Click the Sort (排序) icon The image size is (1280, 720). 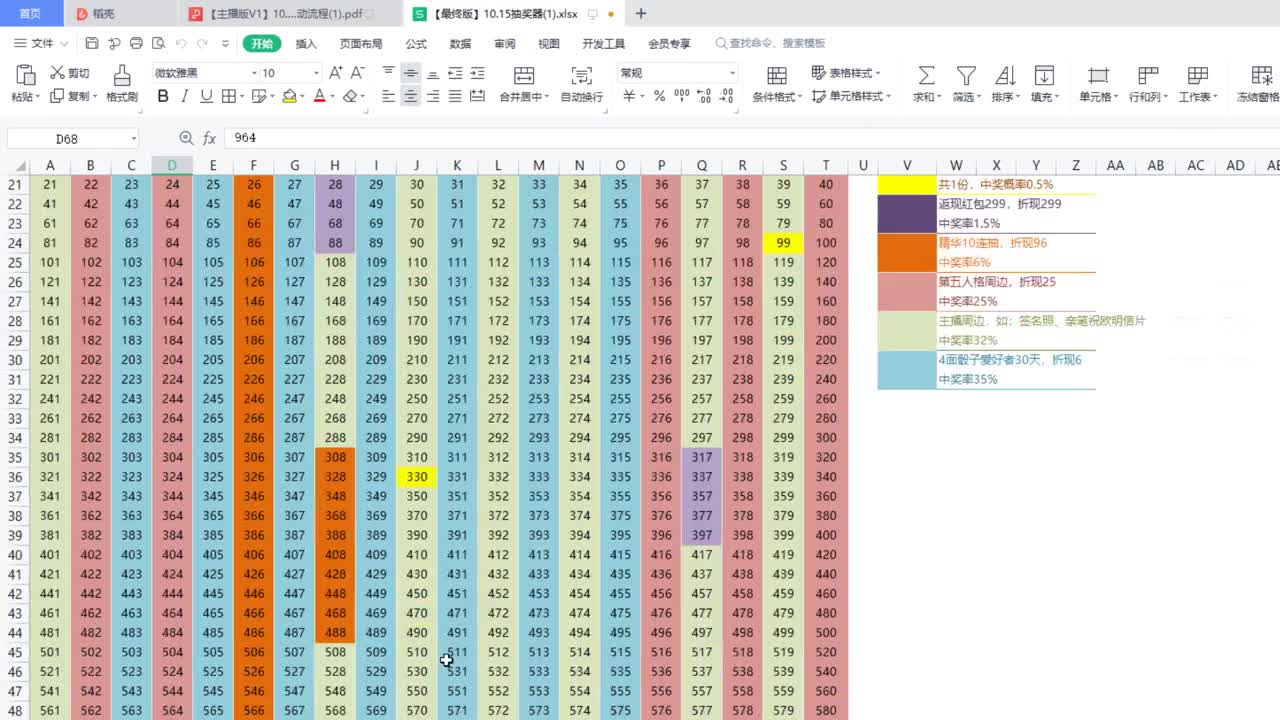tap(1004, 76)
